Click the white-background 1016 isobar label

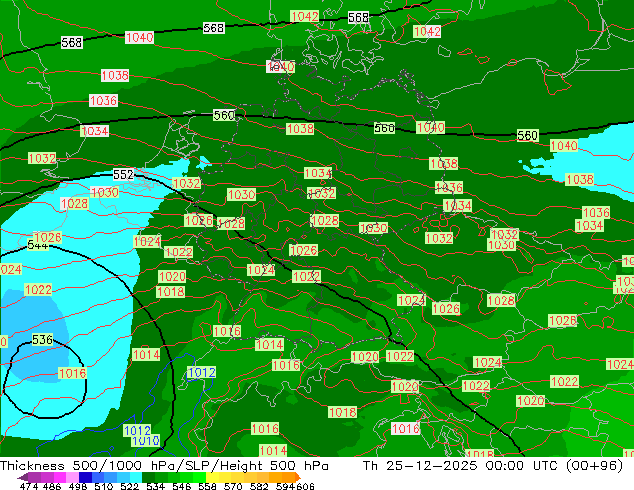pos(406,428)
